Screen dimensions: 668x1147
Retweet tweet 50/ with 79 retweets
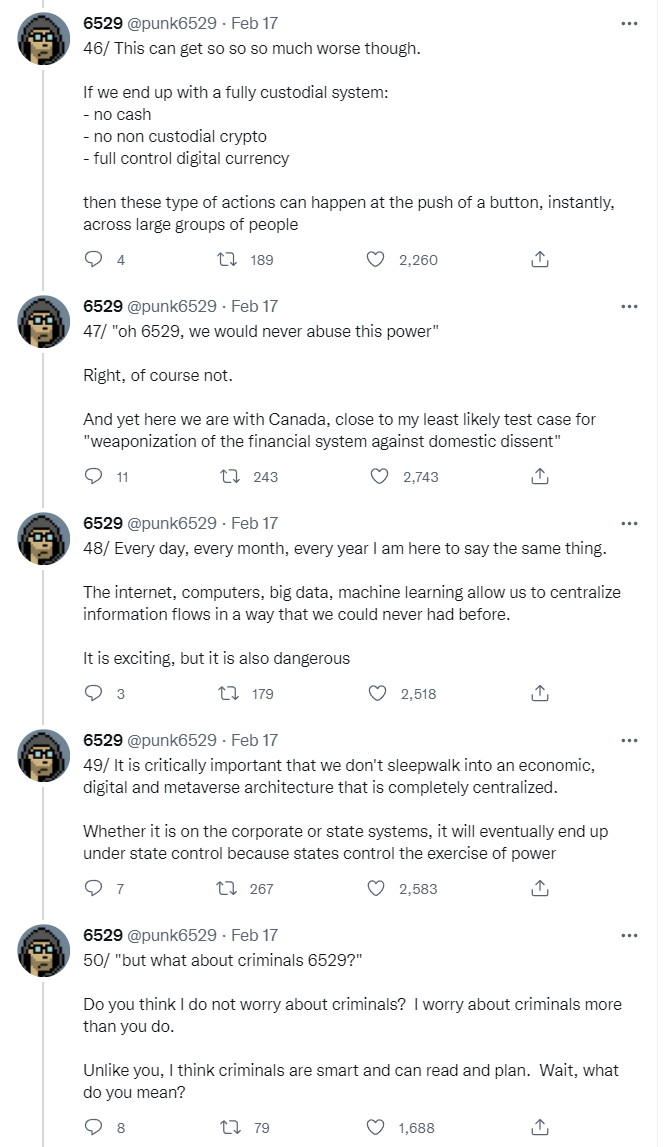click(x=228, y=1128)
